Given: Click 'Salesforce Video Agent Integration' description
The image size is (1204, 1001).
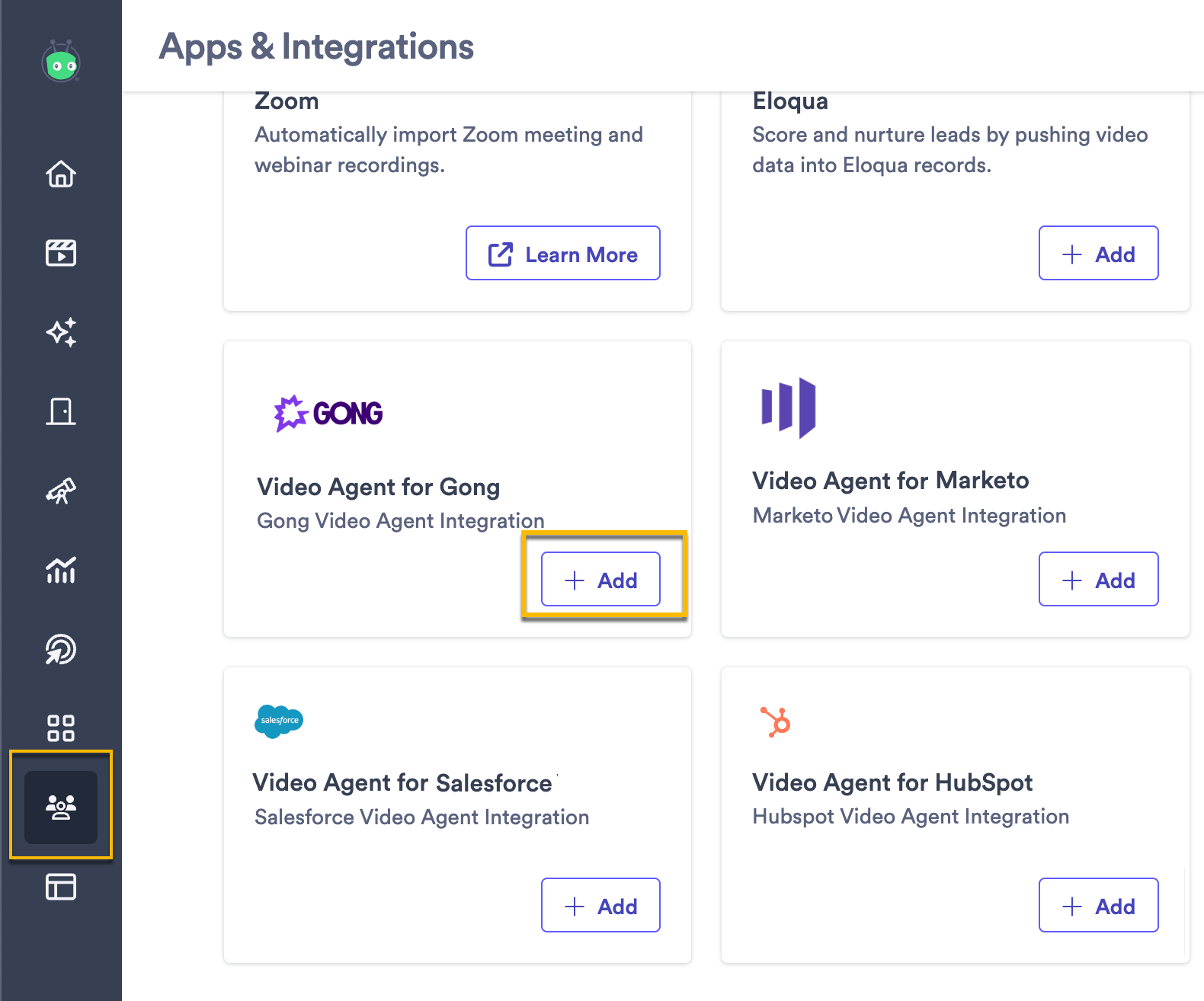Looking at the screenshot, I should tap(422, 817).
